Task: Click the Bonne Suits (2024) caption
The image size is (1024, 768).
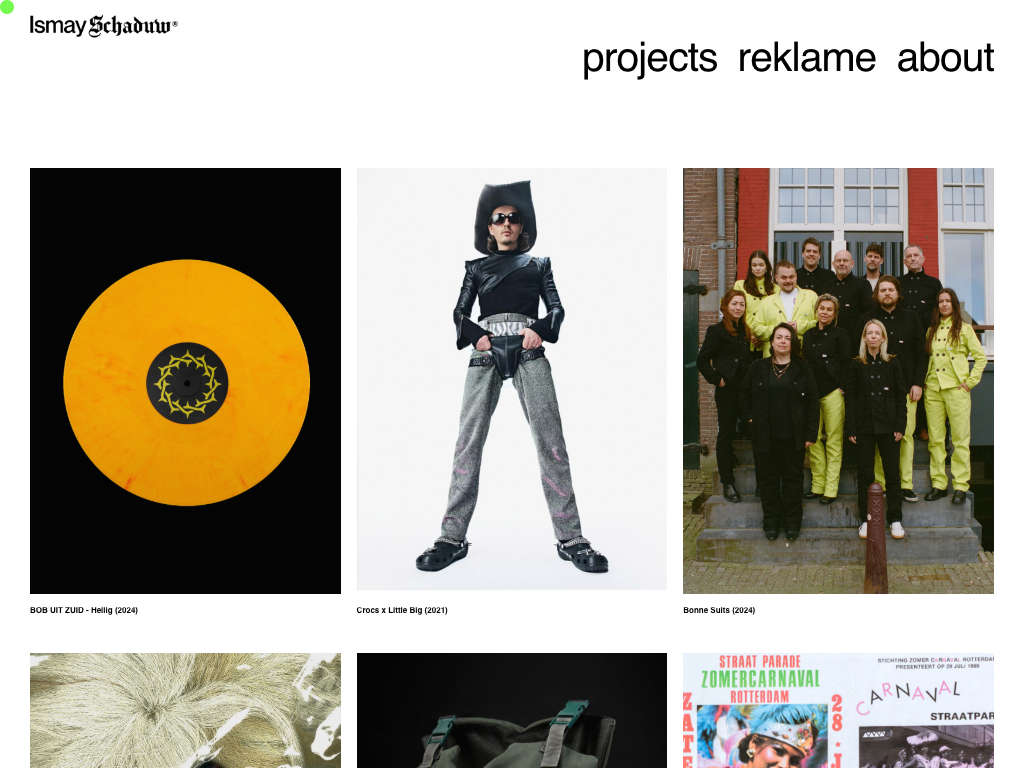Action: pyautogui.click(x=719, y=610)
